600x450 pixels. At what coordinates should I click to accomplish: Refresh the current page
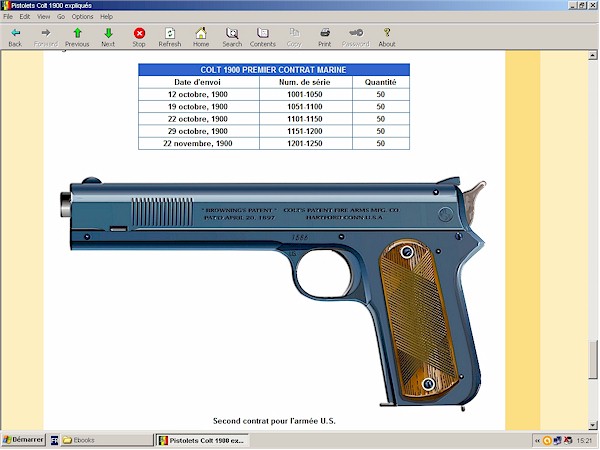coord(170,33)
